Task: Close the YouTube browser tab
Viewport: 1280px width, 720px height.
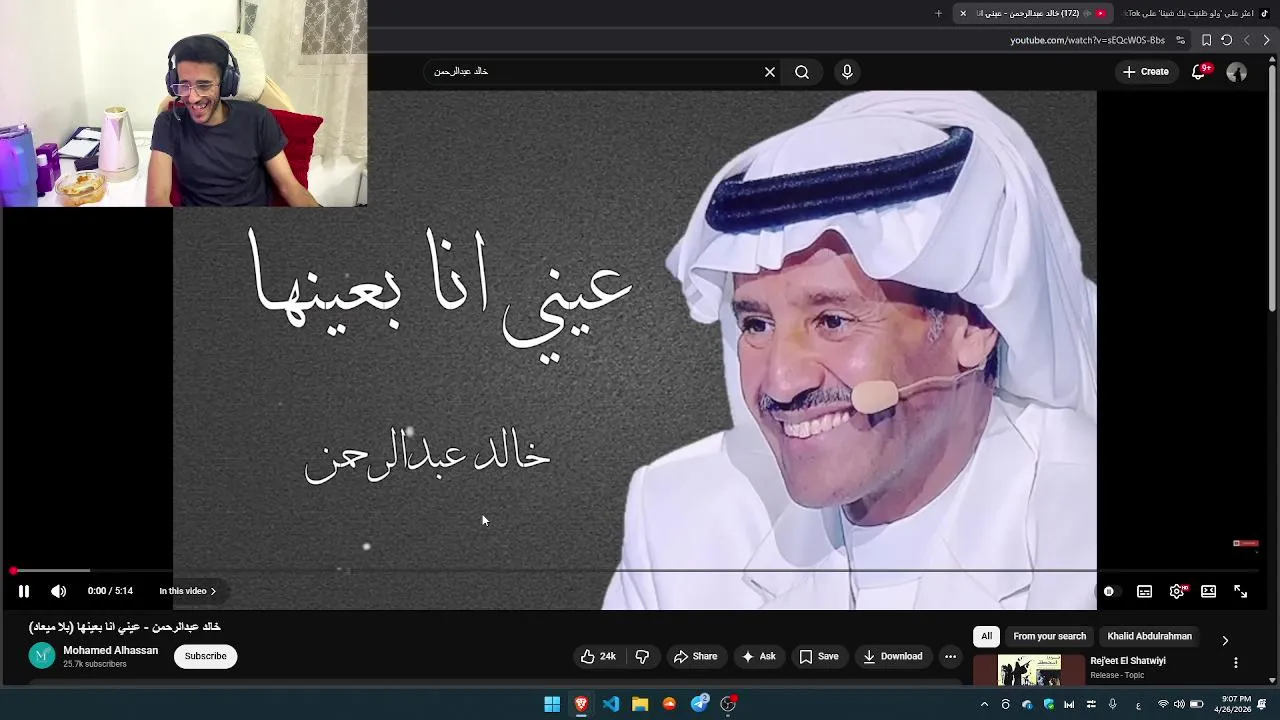Action: tap(963, 13)
